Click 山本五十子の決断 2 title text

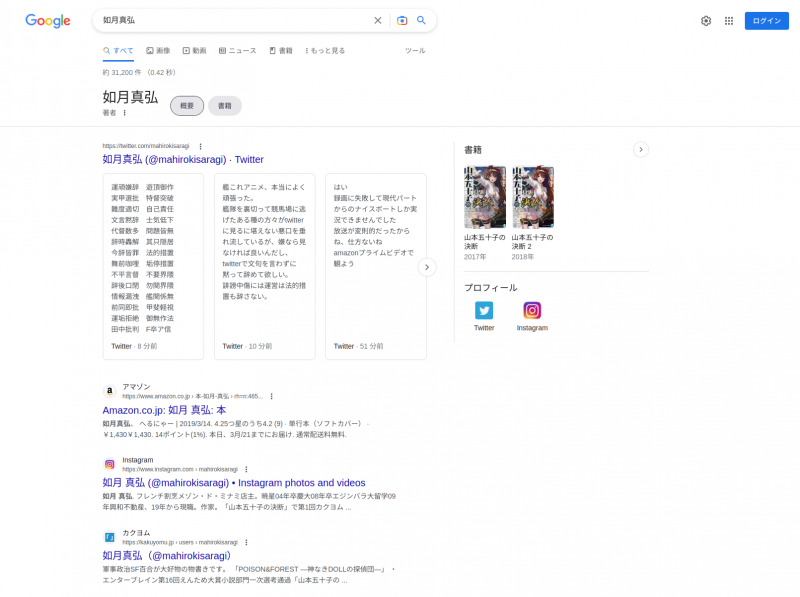(532, 241)
